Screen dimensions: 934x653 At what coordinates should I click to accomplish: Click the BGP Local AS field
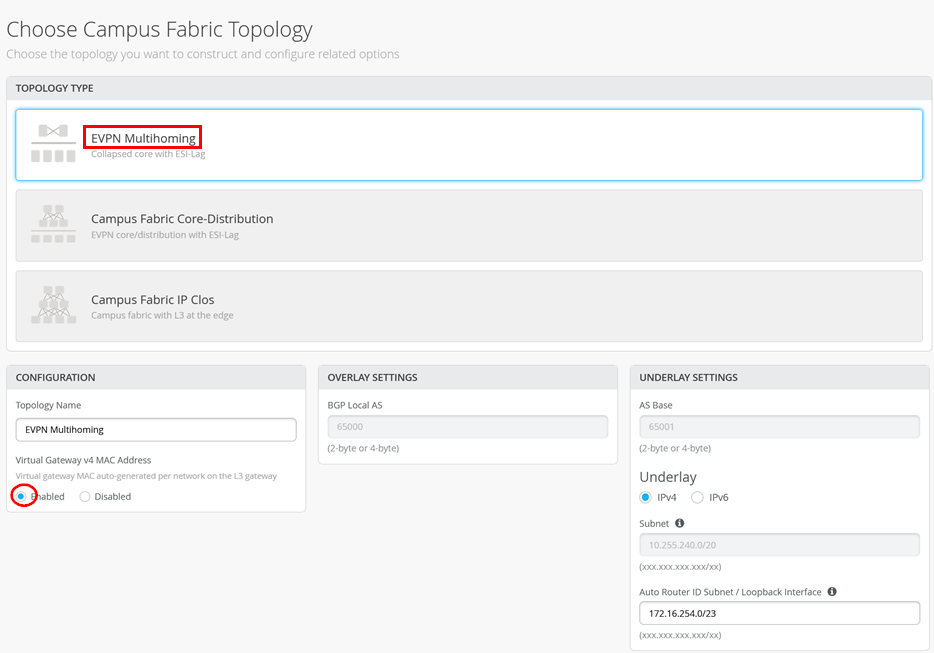point(467,427)
